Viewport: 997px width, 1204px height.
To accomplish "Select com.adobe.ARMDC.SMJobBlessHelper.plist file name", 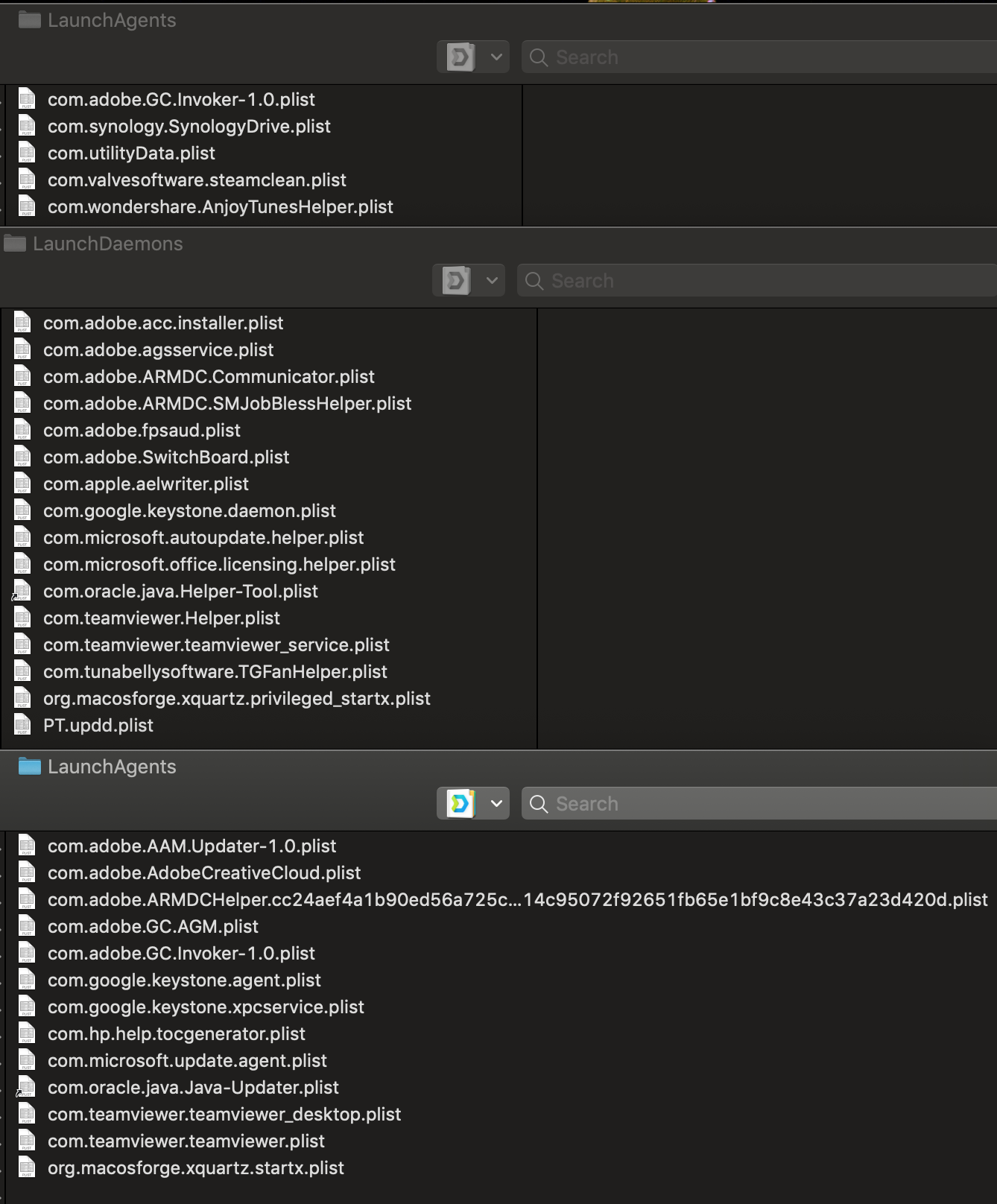I will [227, 403].
